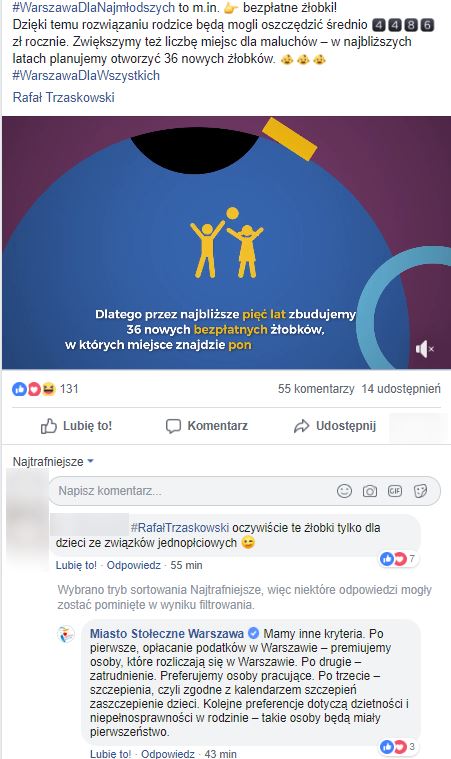This screenshot has width=451, height=759.
Task: Attach a photo using the camera icon
Action: (370, 491)
